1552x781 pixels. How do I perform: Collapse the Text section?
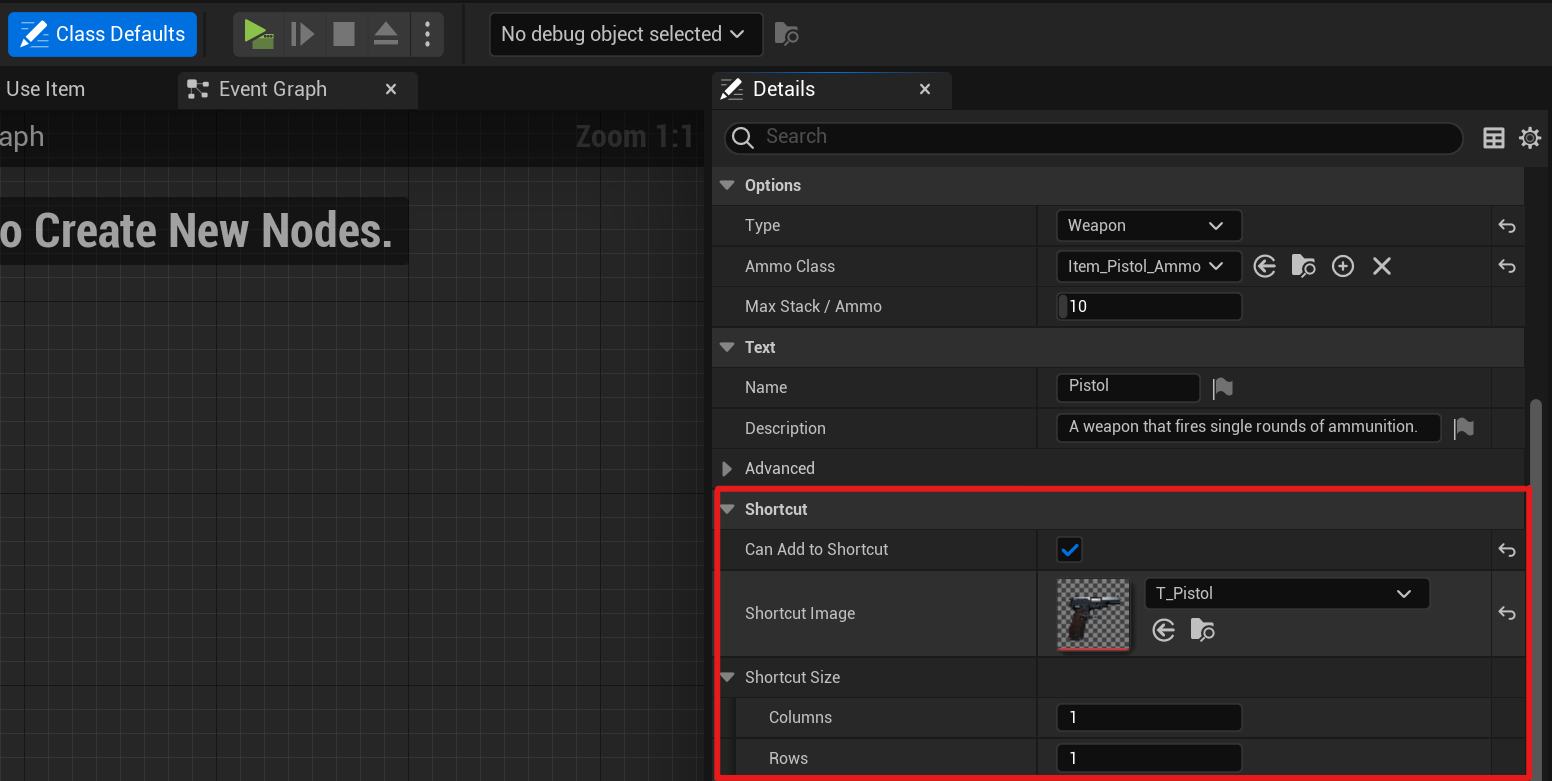pyautogui.click(x=727, y=347)
